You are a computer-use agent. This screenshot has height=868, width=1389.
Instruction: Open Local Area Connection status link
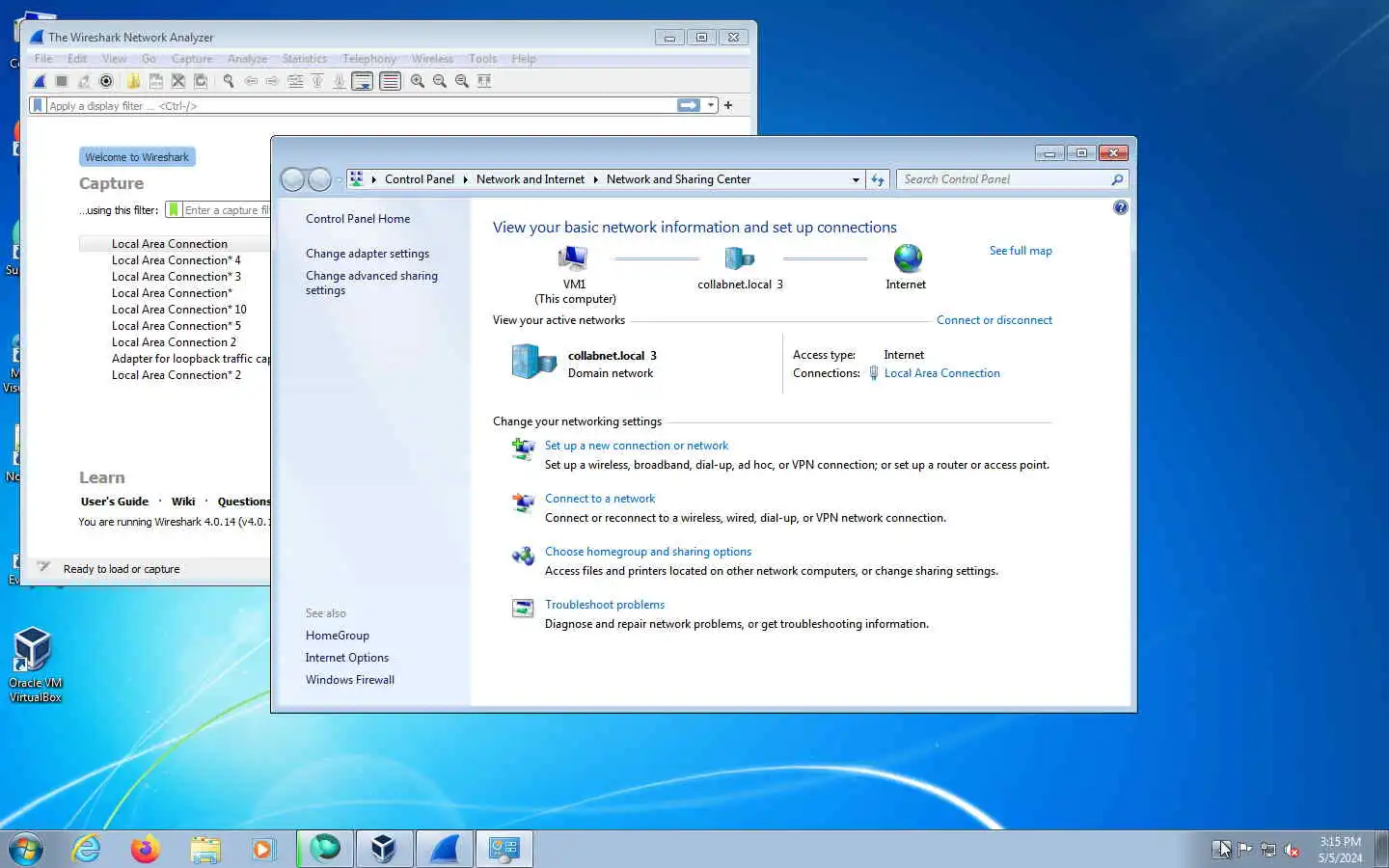tap(942, 373)
